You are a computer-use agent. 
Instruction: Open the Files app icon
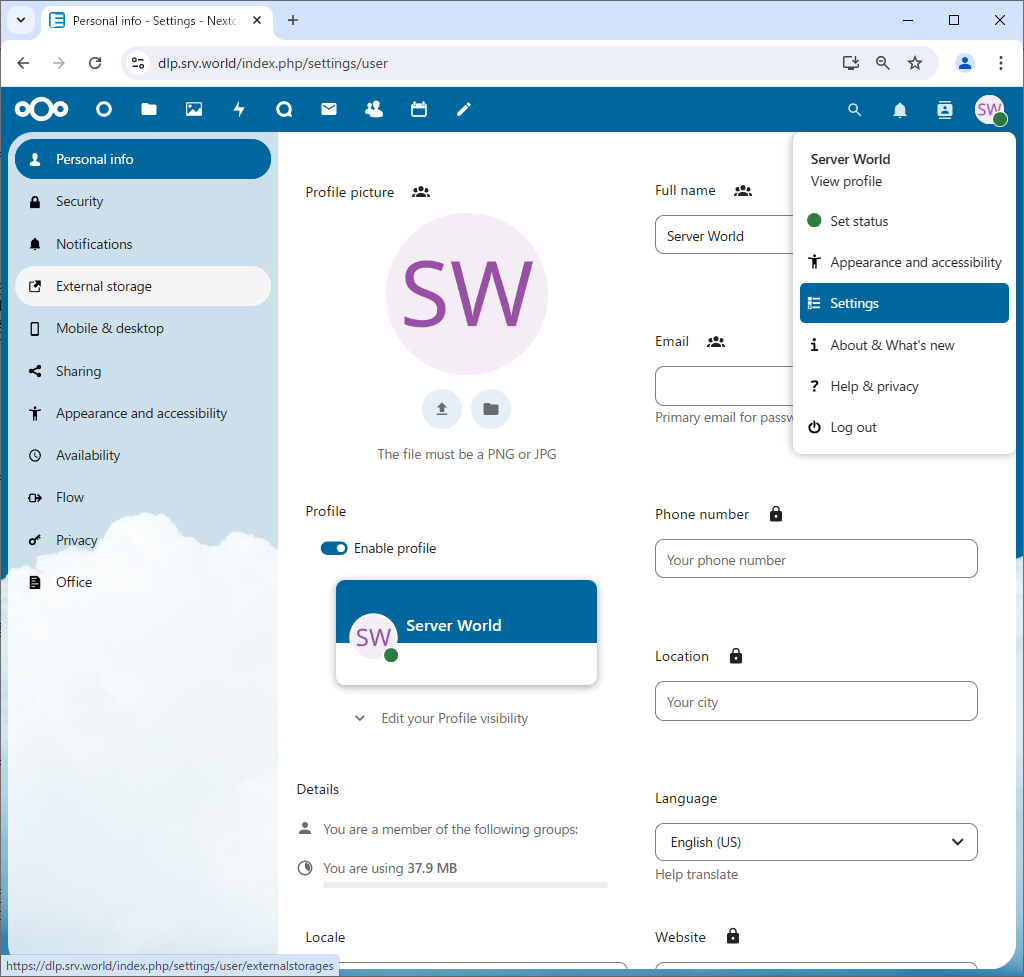click(149, 110)
